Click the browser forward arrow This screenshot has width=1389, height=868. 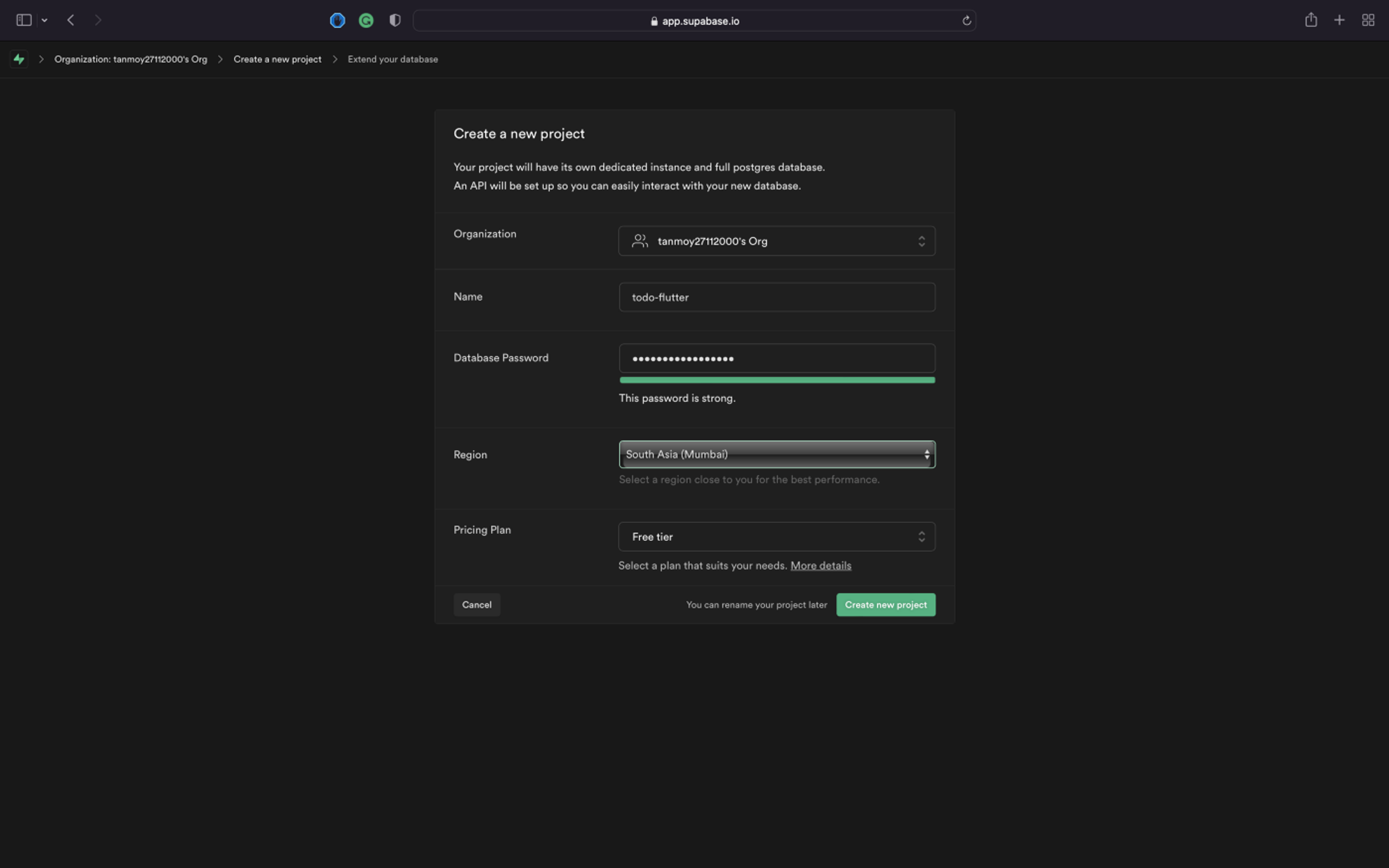tap(98, 20)
